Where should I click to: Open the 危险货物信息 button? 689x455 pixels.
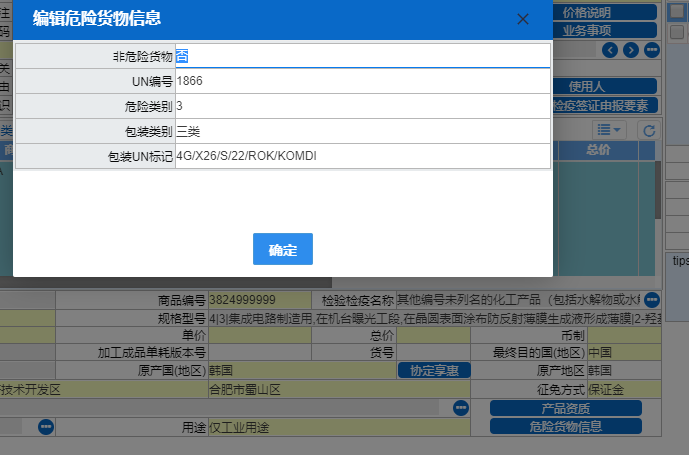[x=565, y=427]
